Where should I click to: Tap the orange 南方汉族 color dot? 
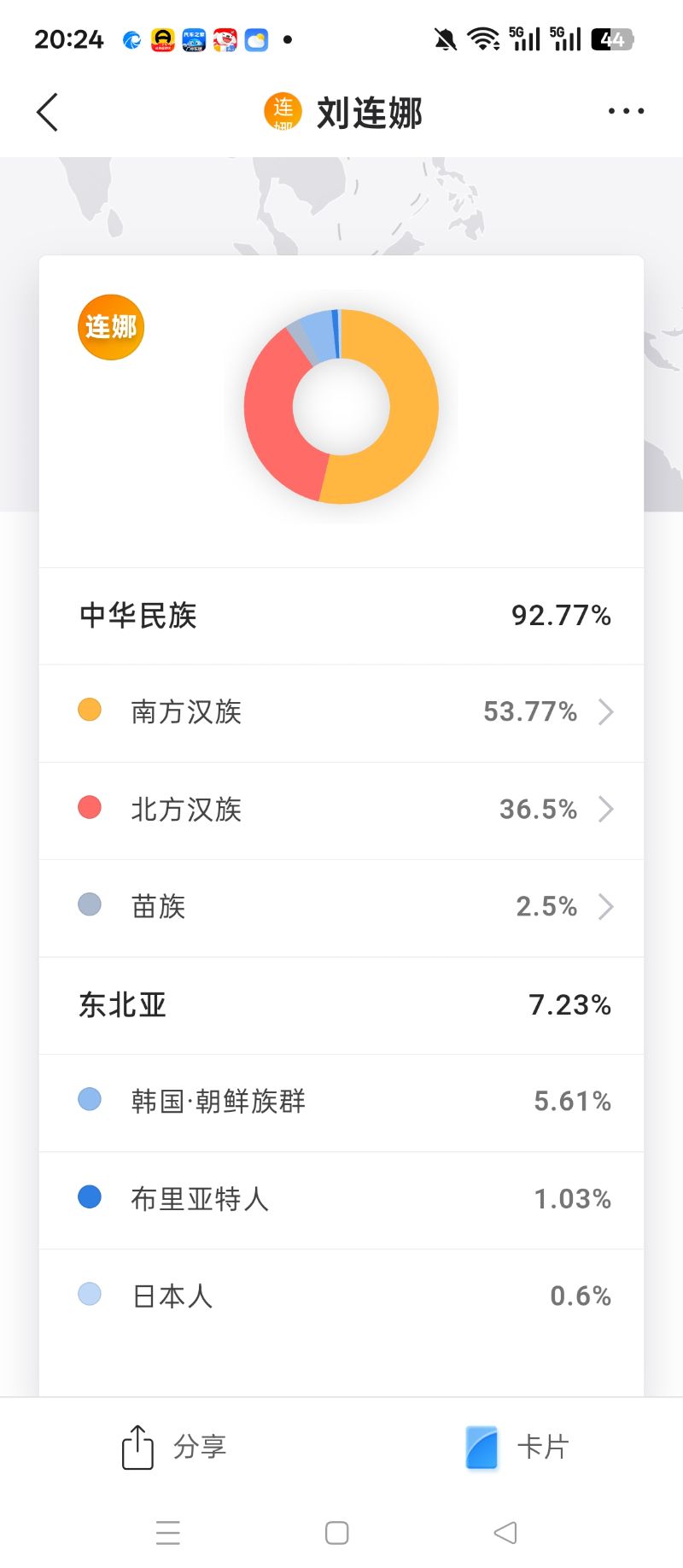[x=90, y=710]
